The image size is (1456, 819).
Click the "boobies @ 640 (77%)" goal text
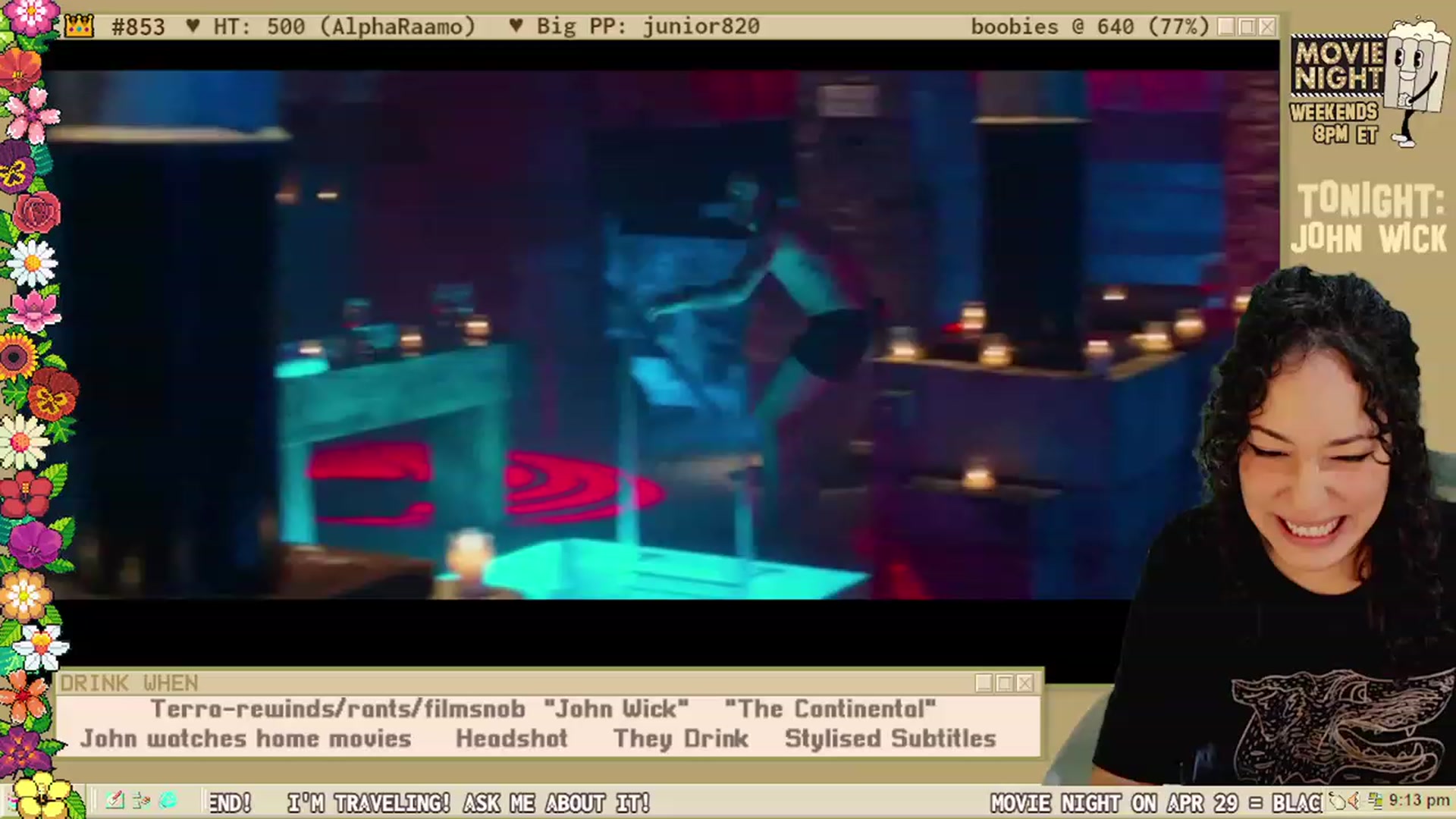pyautogui.click(x=1090, y=27)
